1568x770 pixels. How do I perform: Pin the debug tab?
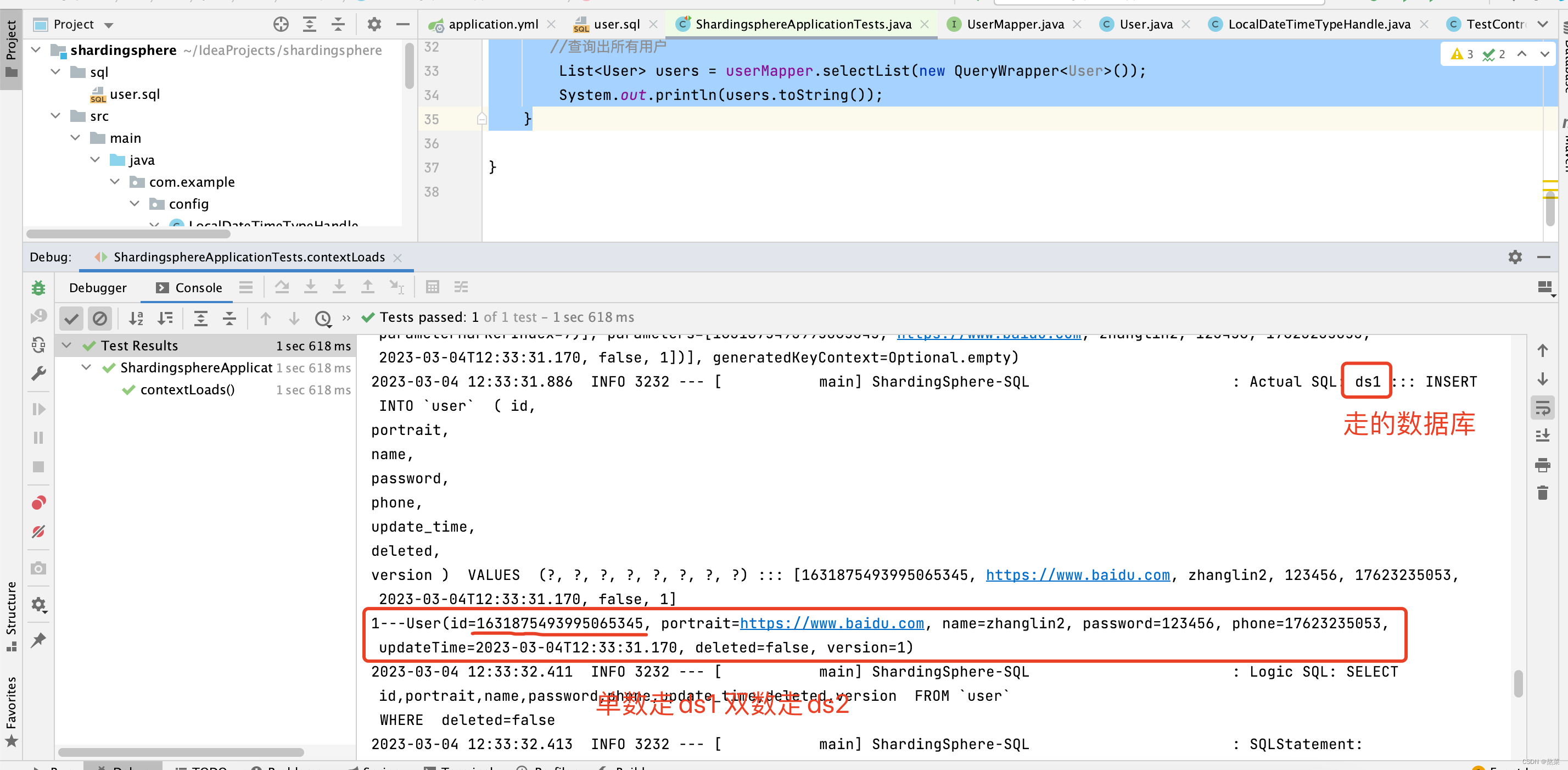coord(38,640)
